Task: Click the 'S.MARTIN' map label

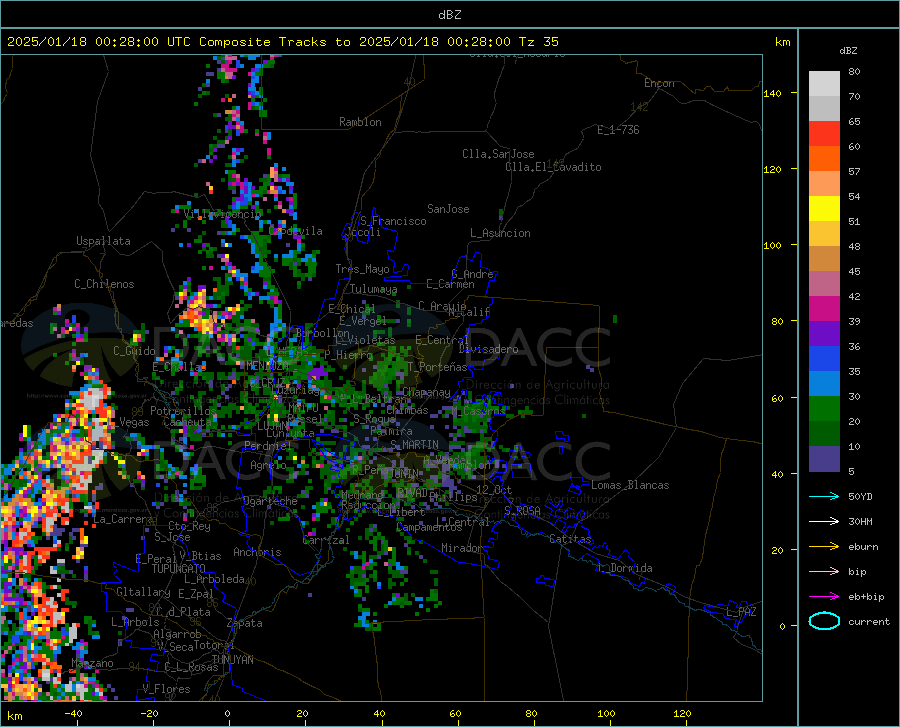Action: pyautogui.click(x=414, y=445)
